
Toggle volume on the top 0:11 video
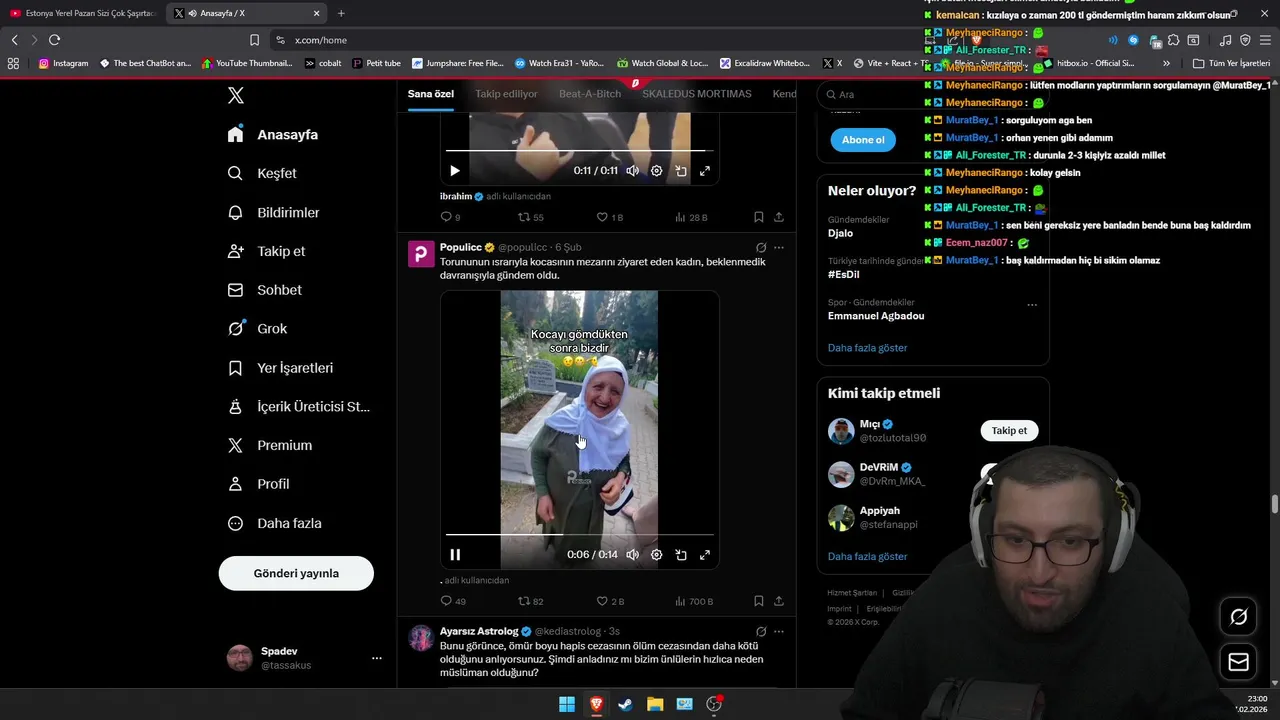click(x=633, y=171)
